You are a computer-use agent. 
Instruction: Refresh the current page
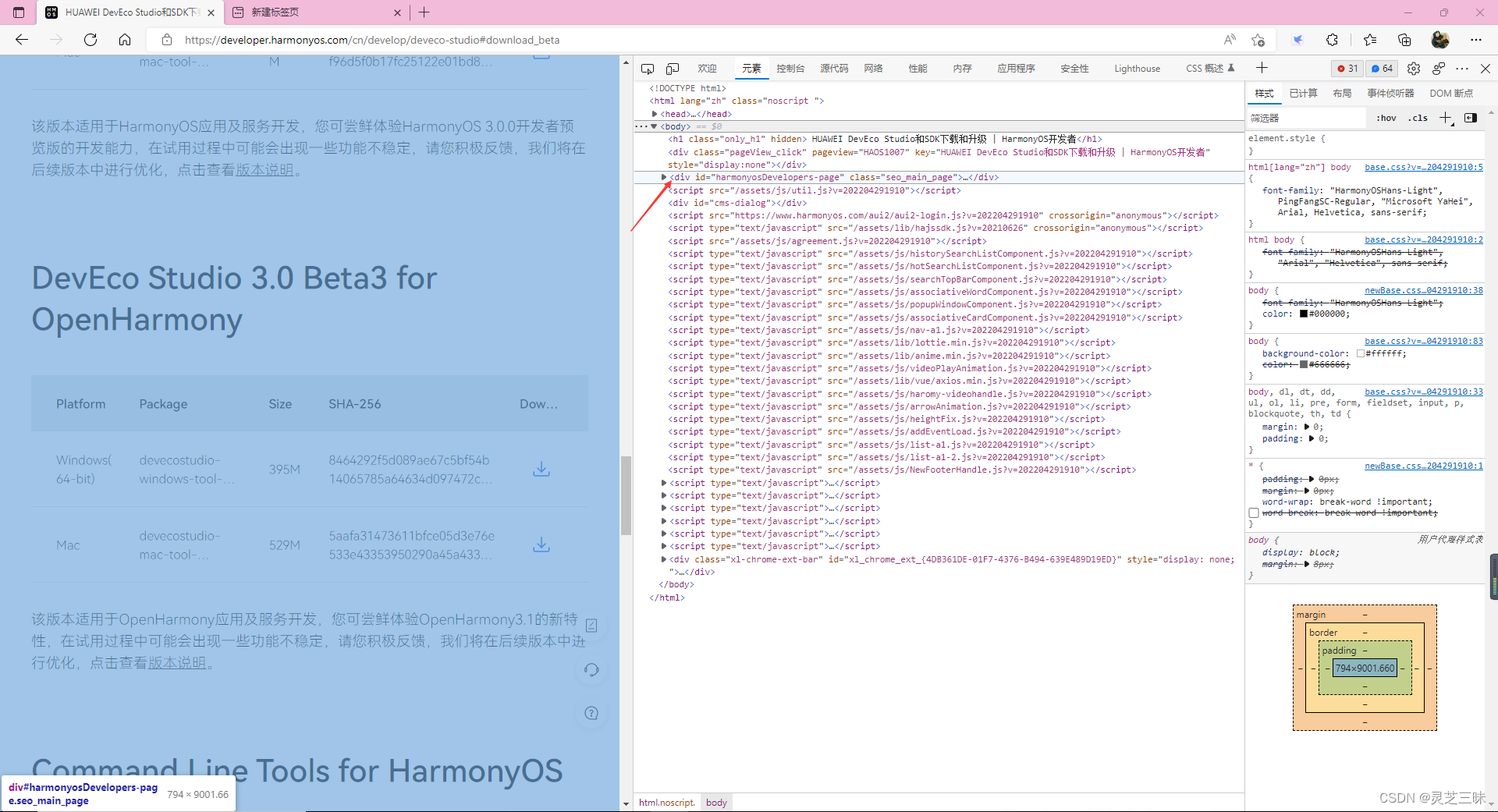[x=91, y=40]
